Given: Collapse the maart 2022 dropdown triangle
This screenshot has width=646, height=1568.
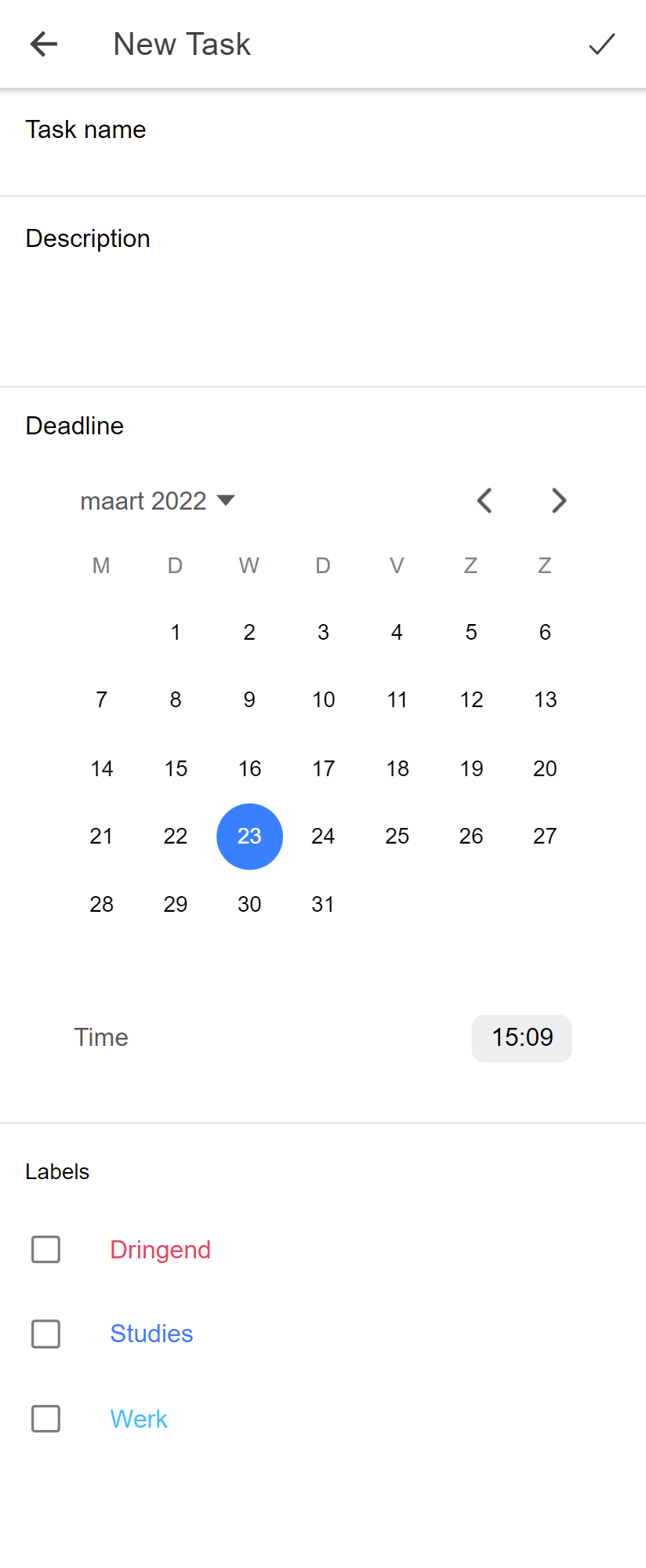Looking at the screenshot, I should (226, 500).
